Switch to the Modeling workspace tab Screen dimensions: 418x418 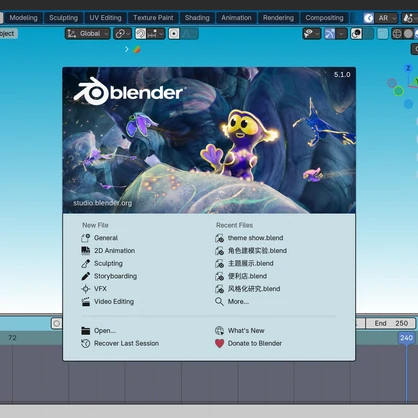[23, 18]
